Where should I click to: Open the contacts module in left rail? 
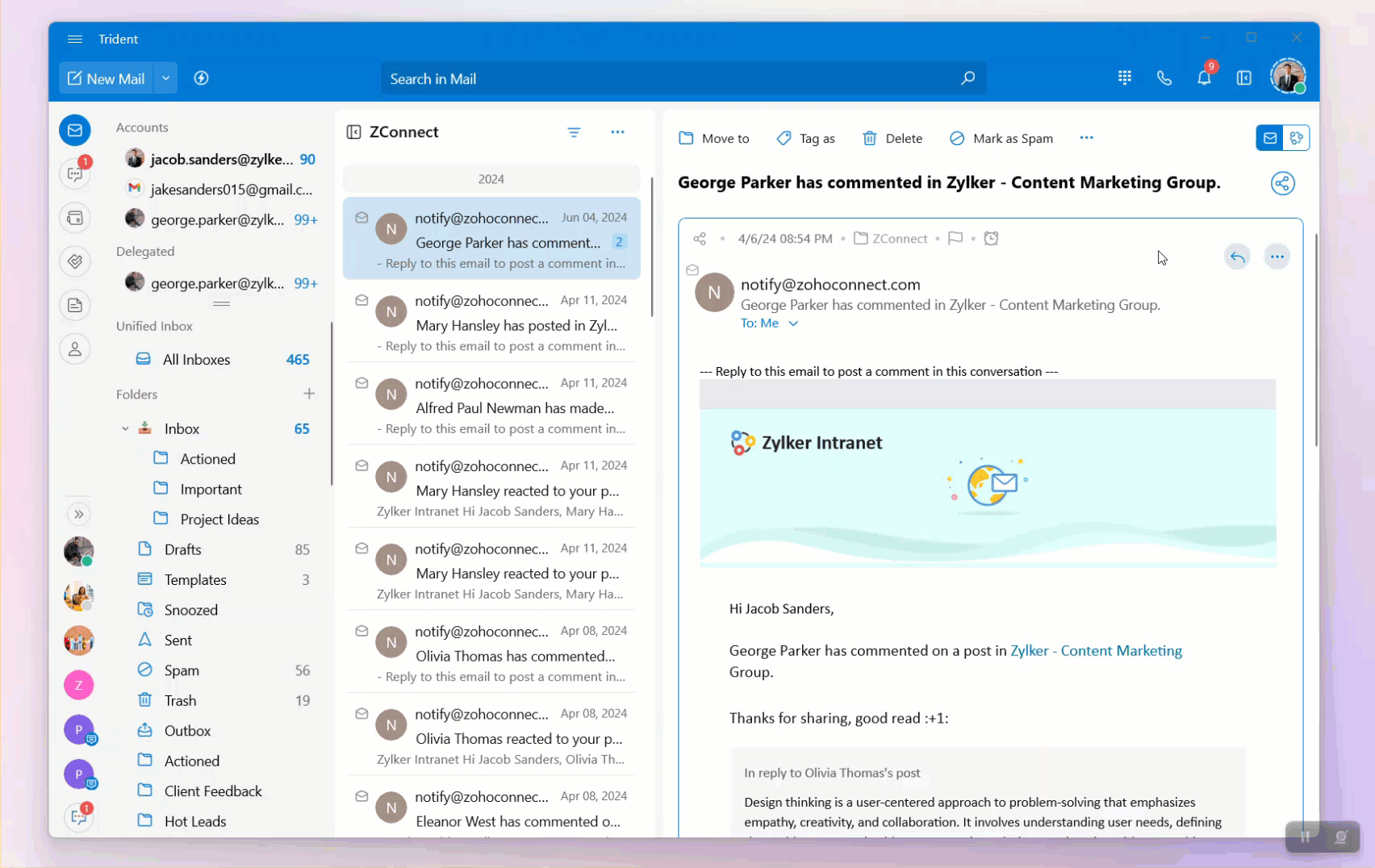click(x=75, y=349)
